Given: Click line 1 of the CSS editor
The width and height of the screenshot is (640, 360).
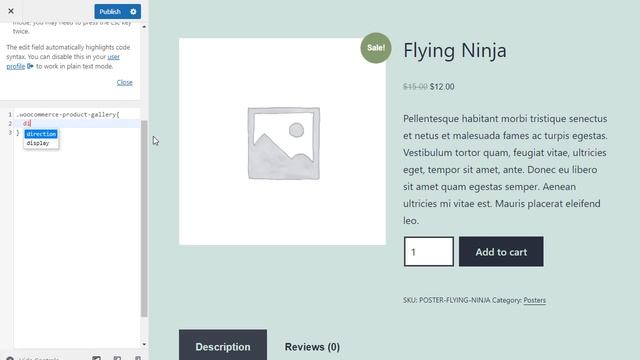Looking at the screenshot, I should pos(77,115).
